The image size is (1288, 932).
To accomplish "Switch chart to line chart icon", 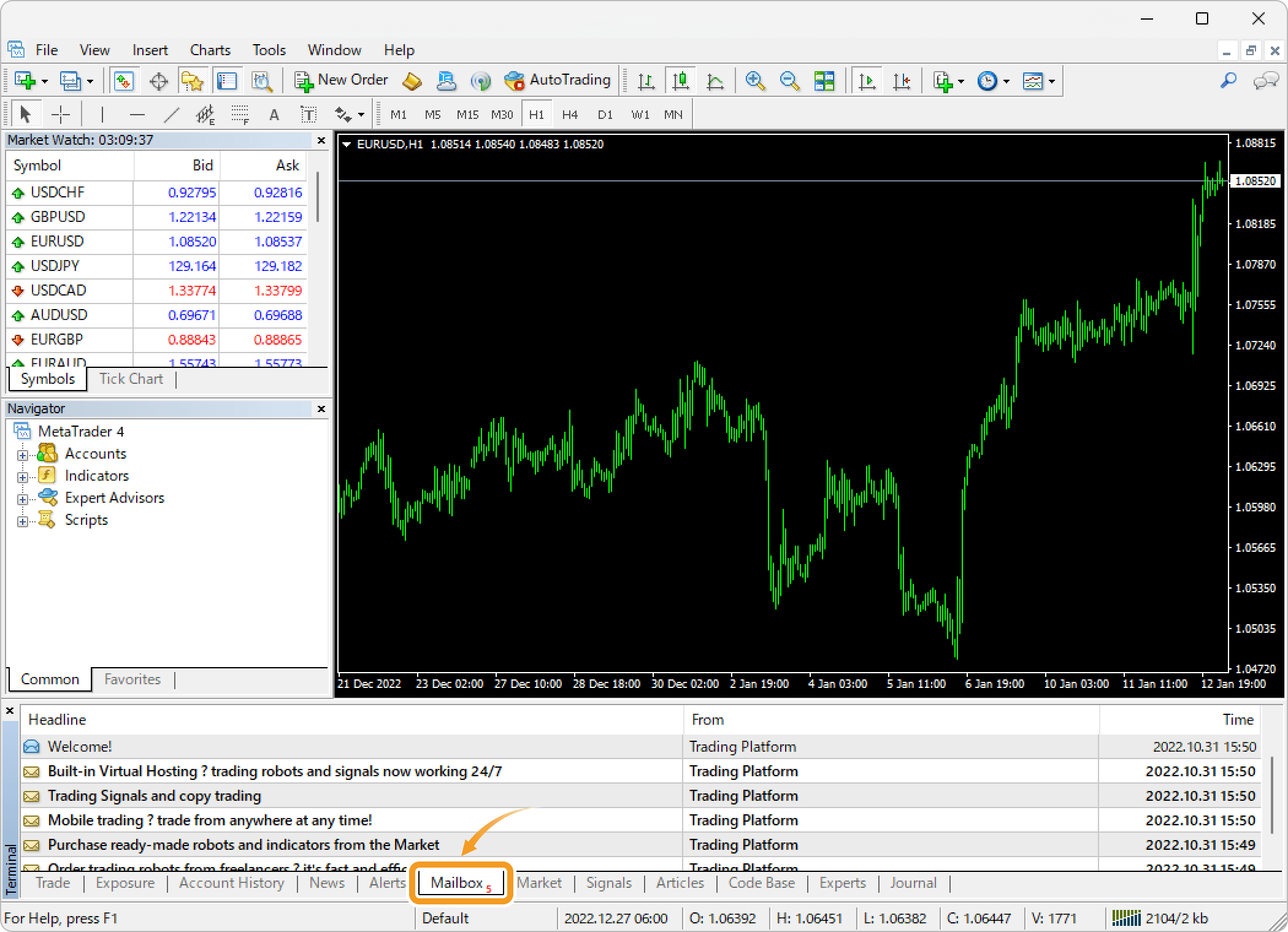I will pyautogui.click(x=715, y=80).
